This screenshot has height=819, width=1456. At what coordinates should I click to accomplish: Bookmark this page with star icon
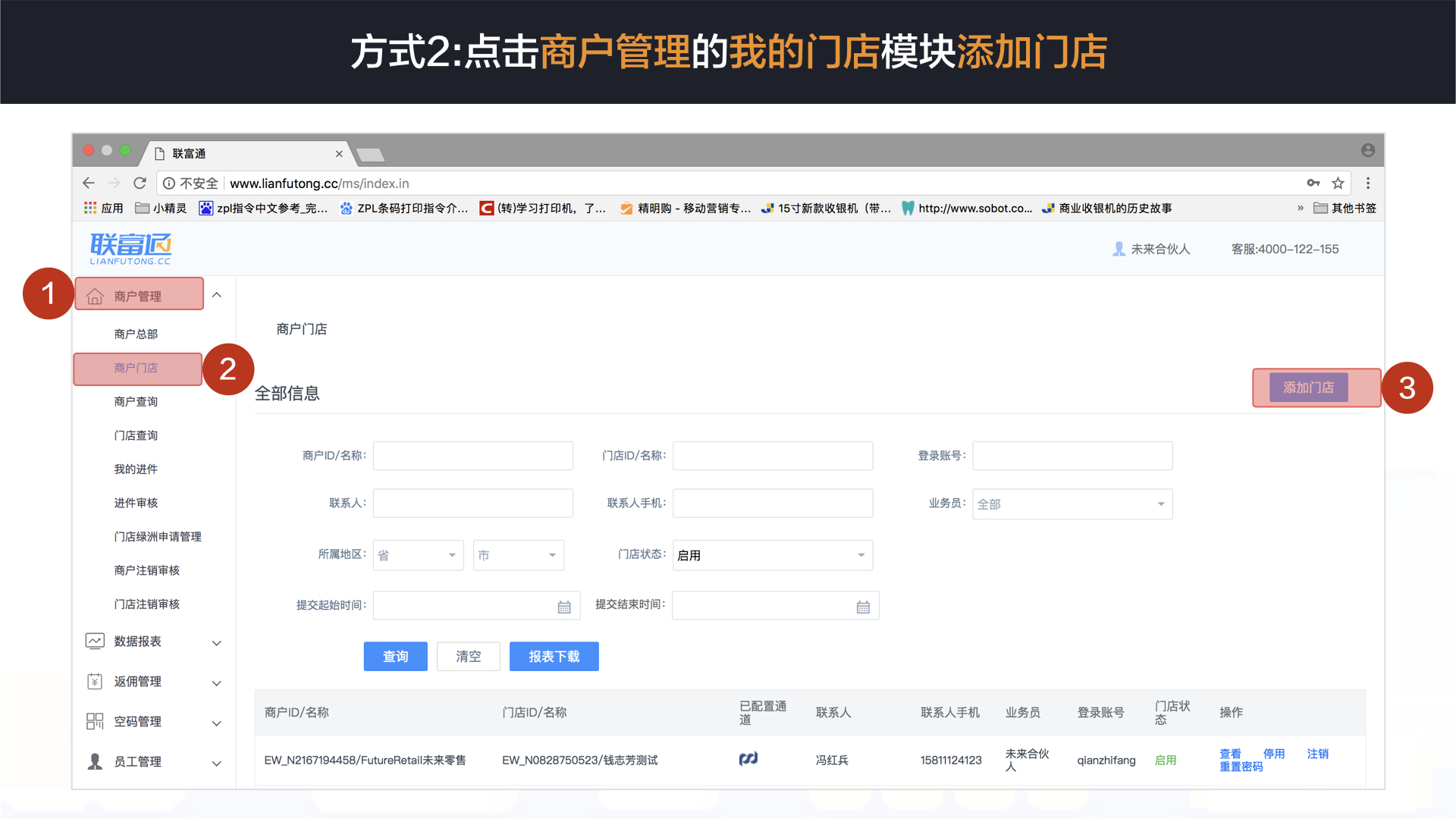1338,183
